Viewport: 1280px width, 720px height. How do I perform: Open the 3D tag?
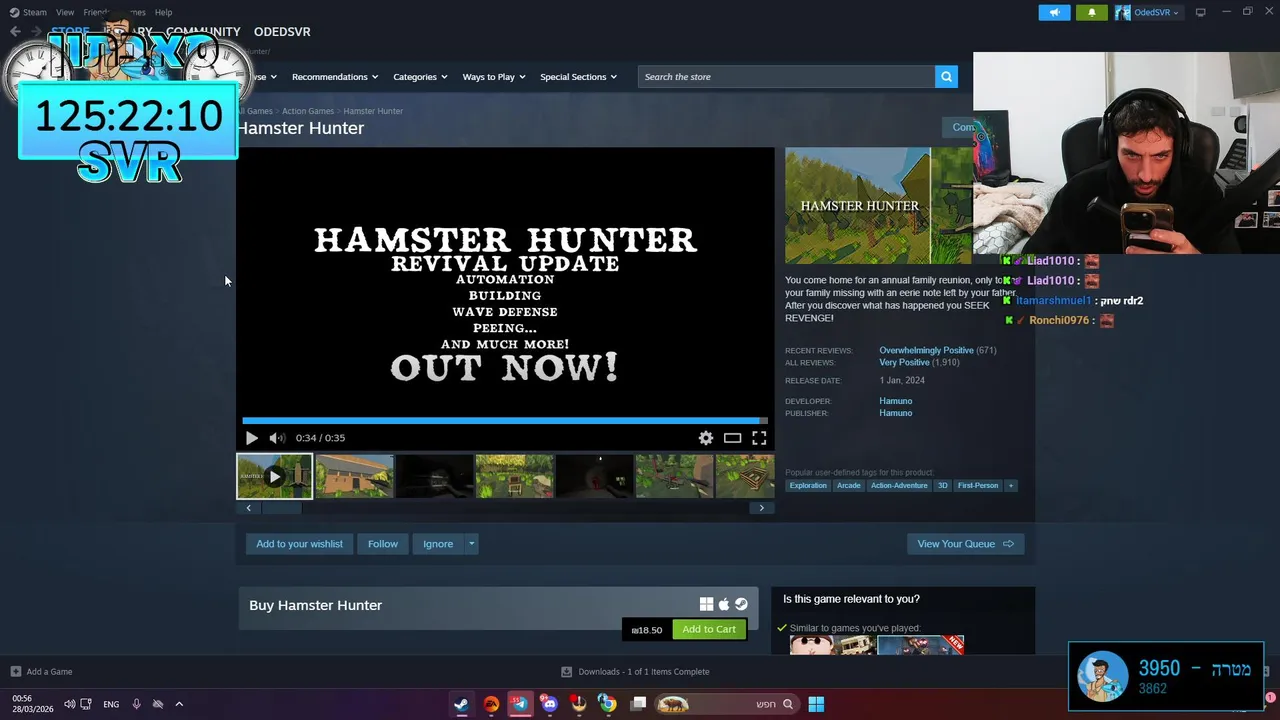[942, 486]
